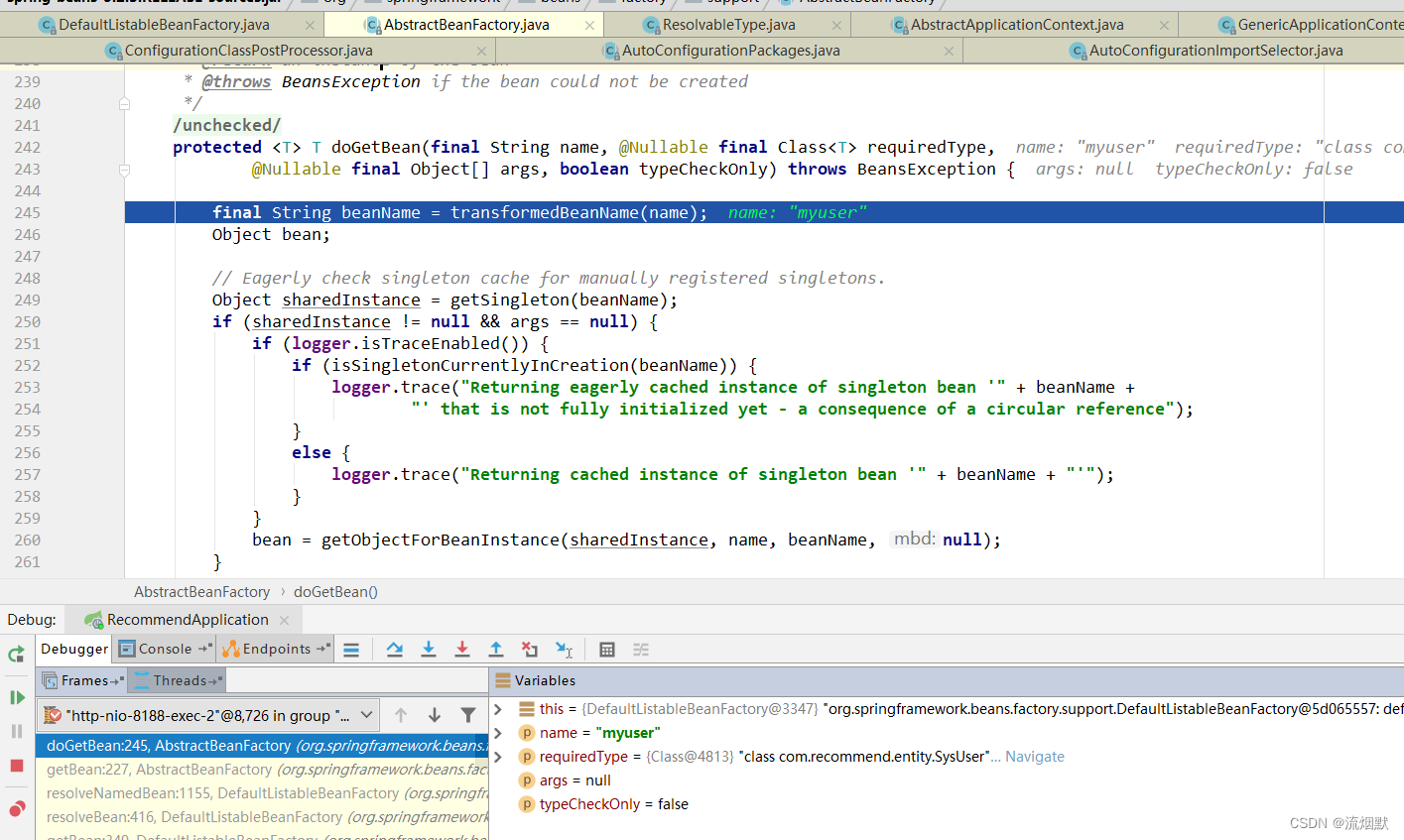Click doGetBean() in the breadcrumb

[x=335, y=592]
